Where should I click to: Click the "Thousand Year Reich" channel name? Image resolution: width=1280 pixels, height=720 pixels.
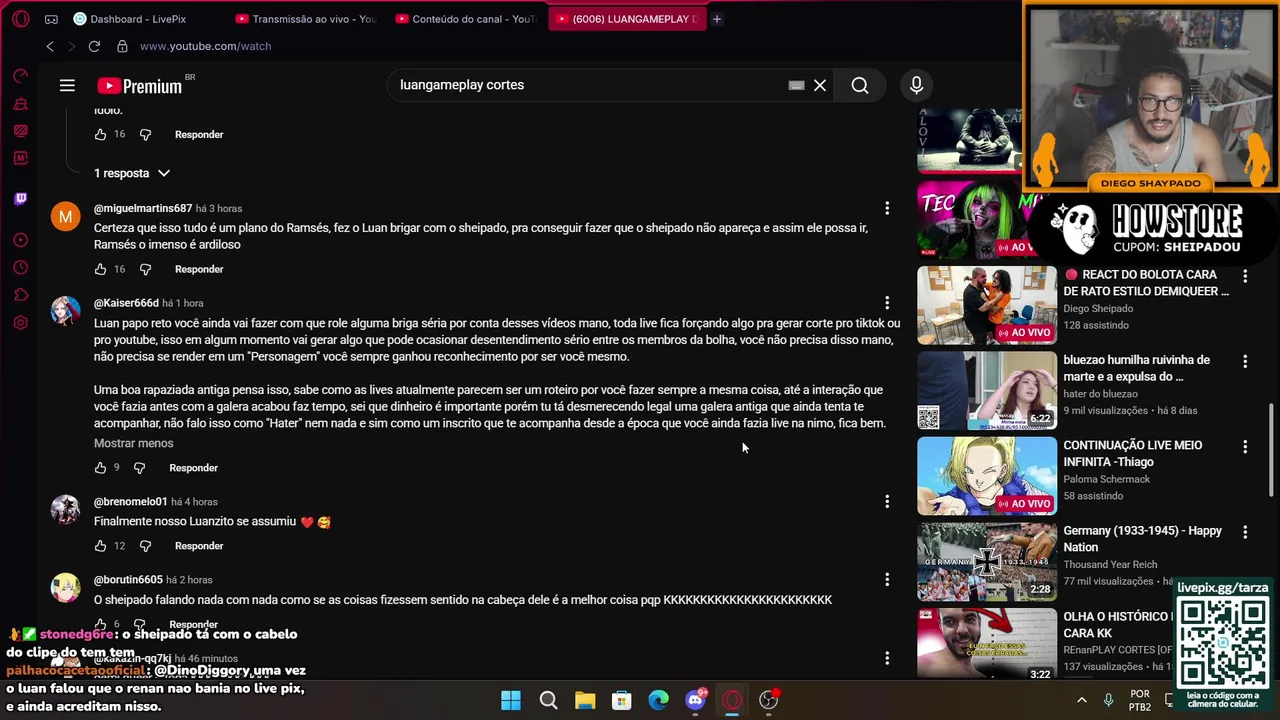pyautogui.click(x=1110, y=565)
